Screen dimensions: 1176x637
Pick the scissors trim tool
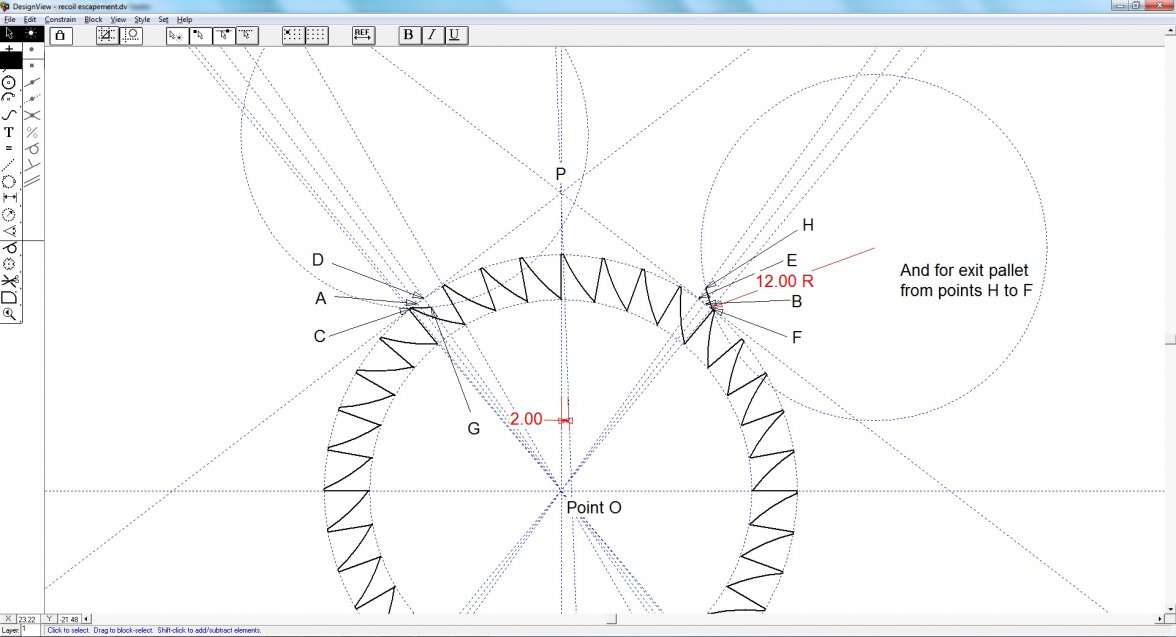(9, 280)
